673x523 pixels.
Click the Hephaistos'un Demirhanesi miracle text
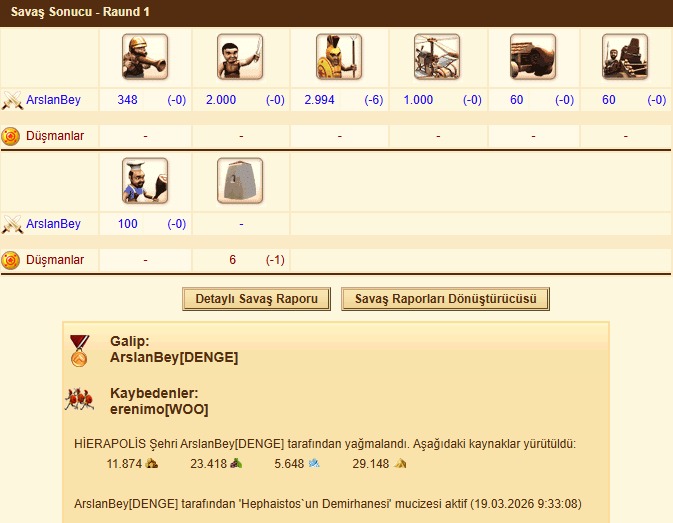[x=328, y=503]
